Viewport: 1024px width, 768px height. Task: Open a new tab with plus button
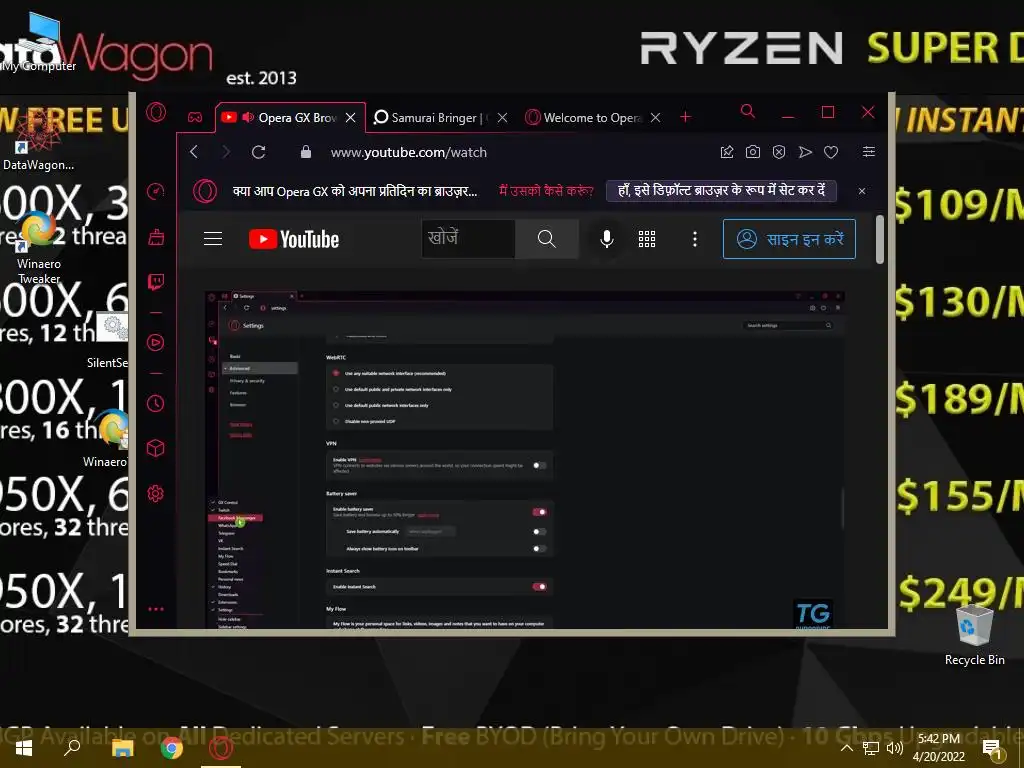coord(685,117)
